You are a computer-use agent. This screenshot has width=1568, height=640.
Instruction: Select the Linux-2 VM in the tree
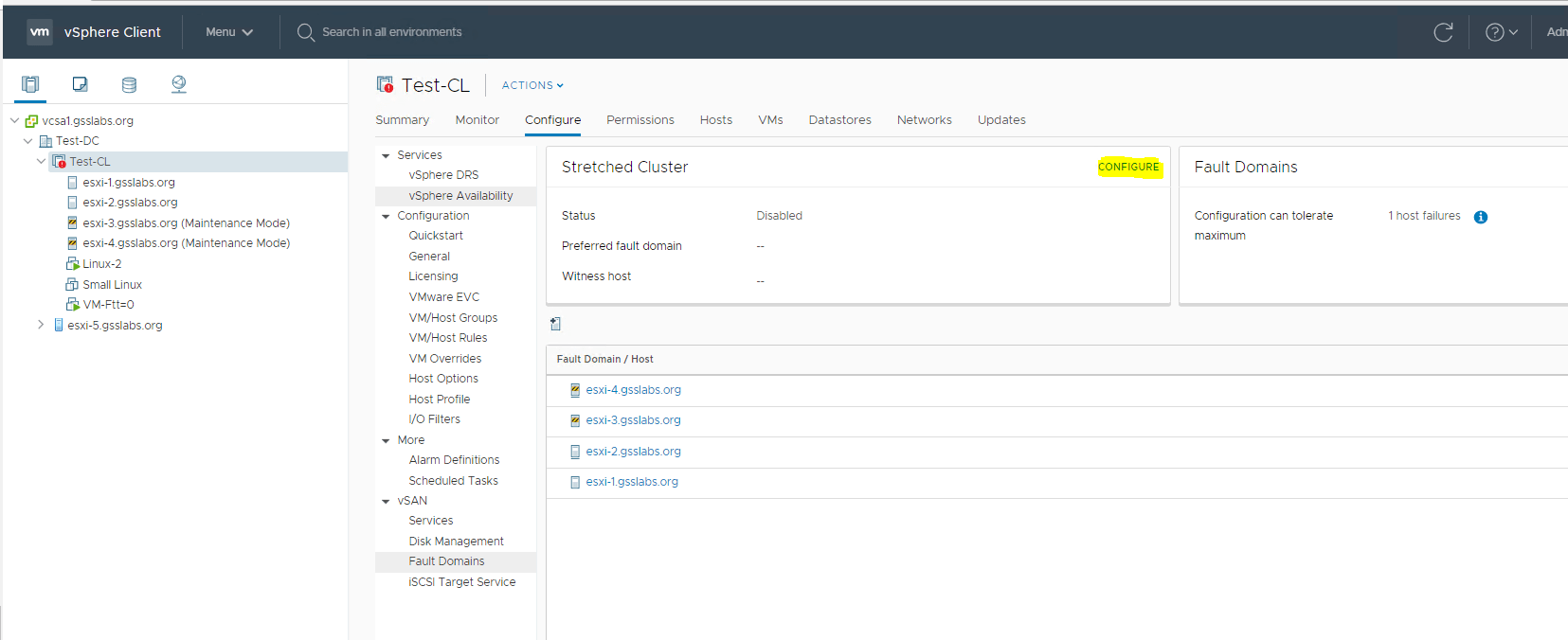[x=101, y=264]
